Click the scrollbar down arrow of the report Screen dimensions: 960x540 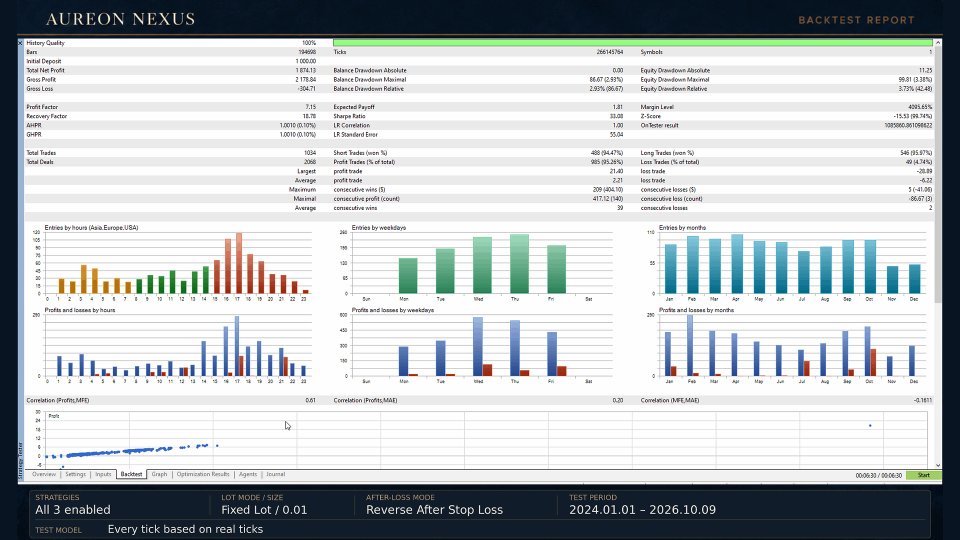[x=938, y=466]
